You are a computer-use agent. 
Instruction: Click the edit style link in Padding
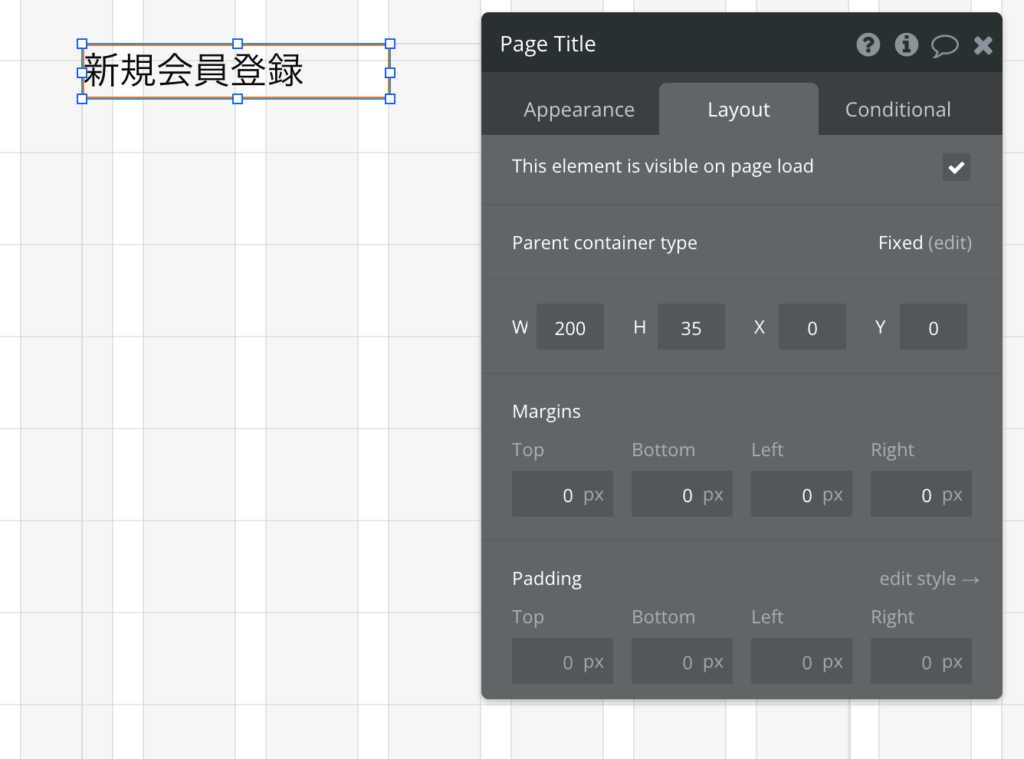(929, 579)
